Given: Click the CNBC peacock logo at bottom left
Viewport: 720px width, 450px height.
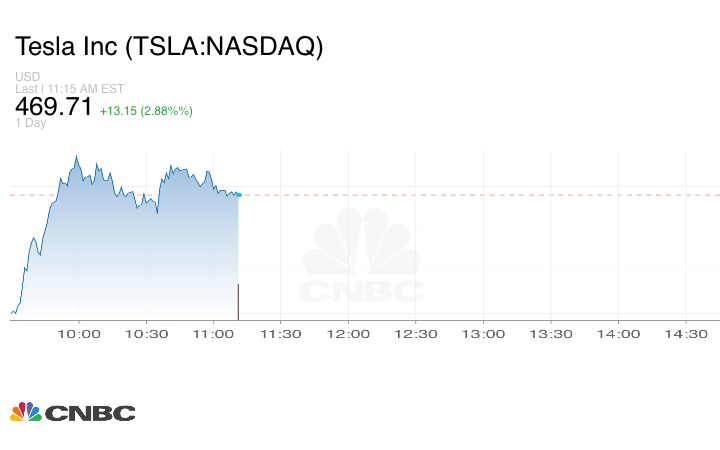Looking at the screenshot, I should coord(72,412).
